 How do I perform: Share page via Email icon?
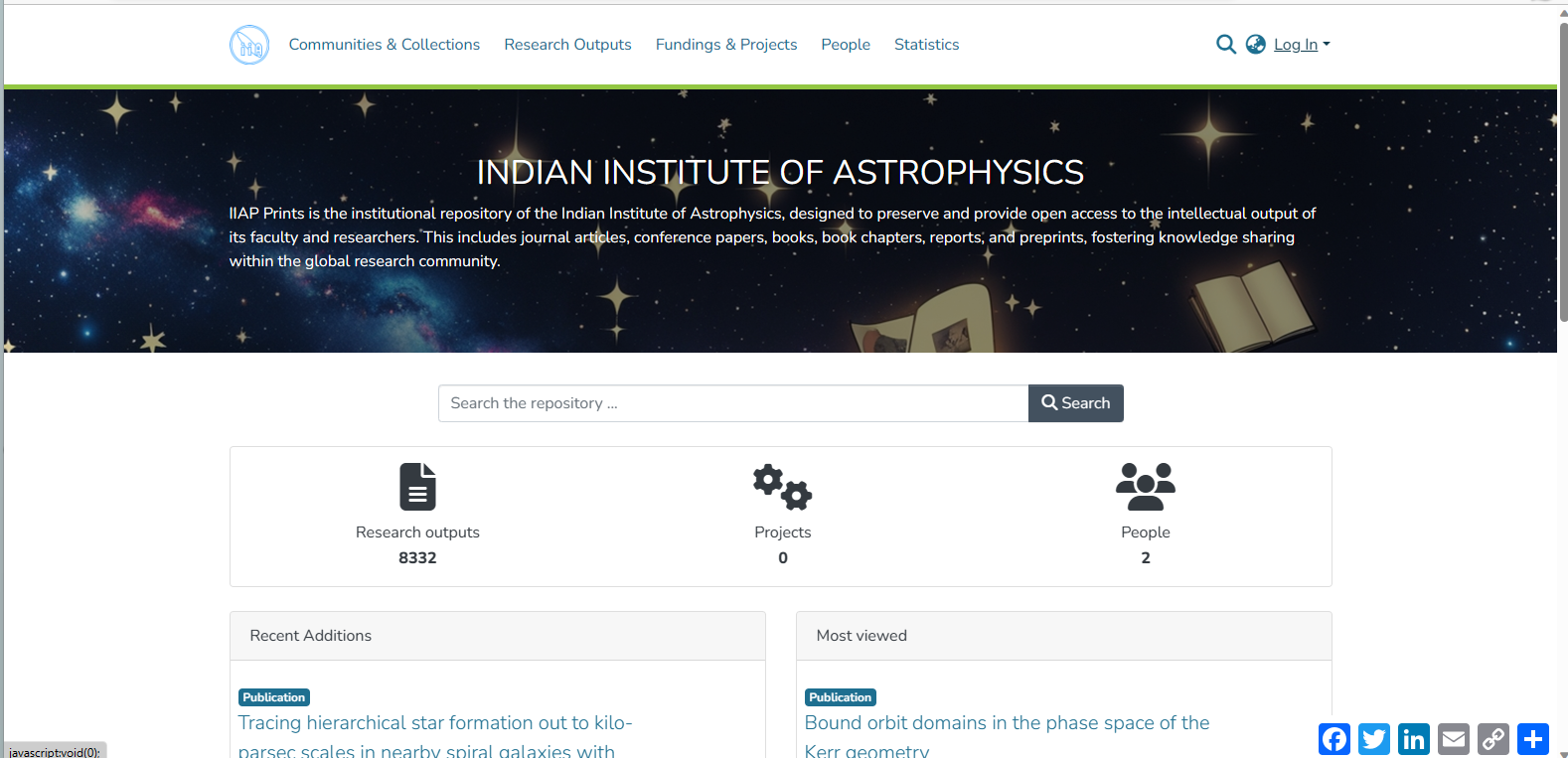(x=1454, y=739)
